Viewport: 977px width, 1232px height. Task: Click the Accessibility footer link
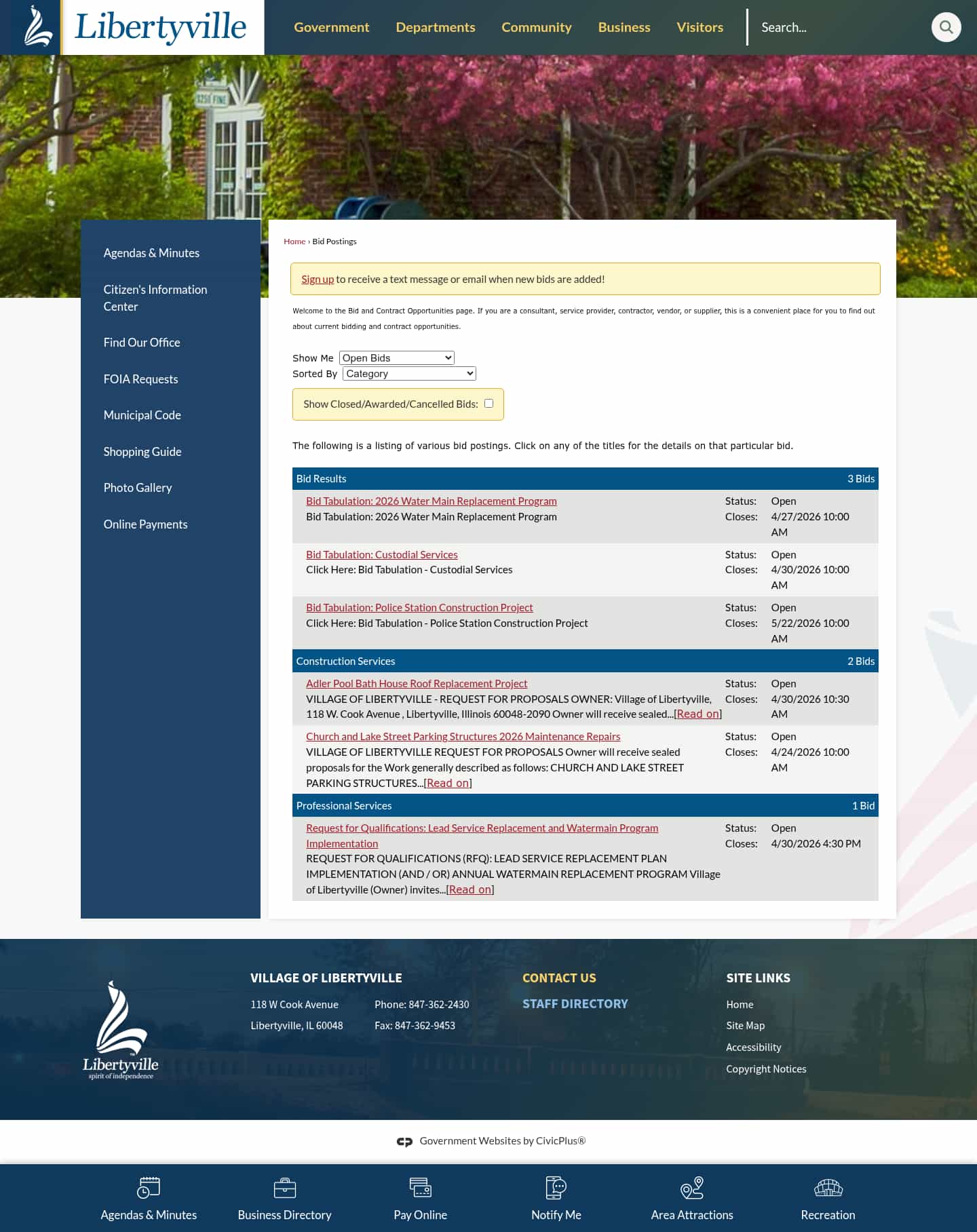click(x=754, y=1047)
